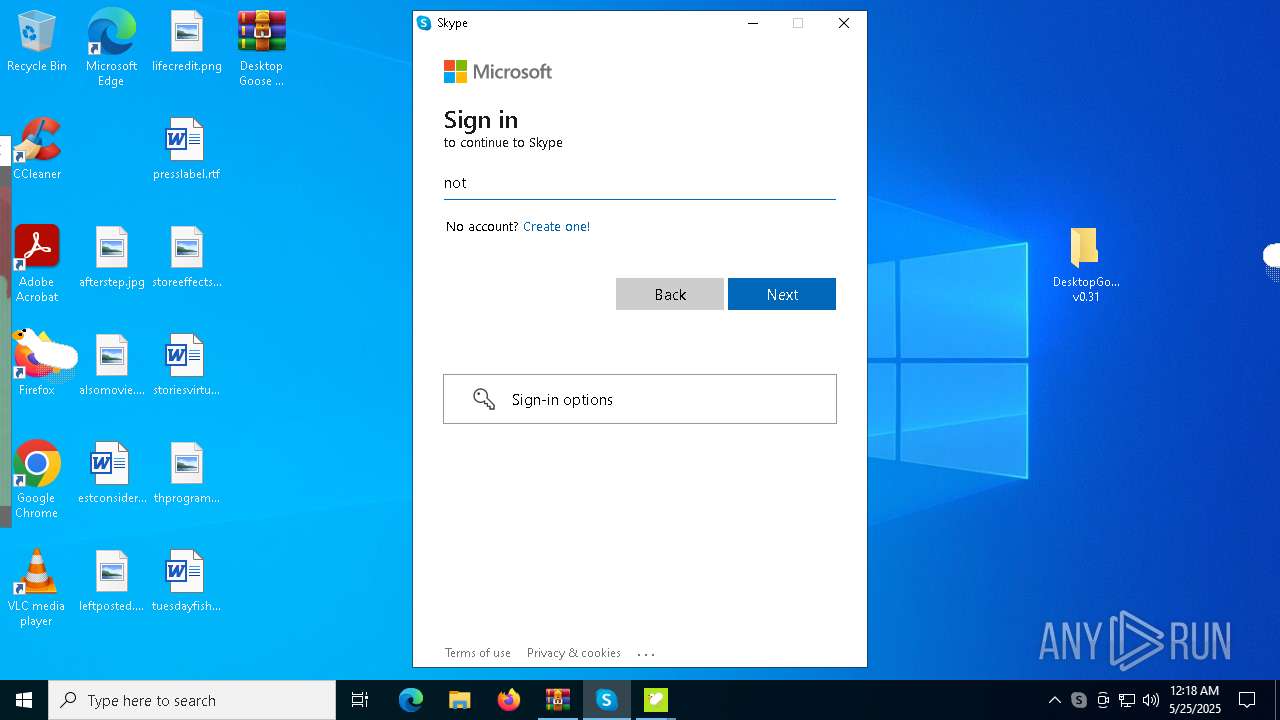Image resolution: width=1280 pixels, height=720 pixels.
Task: Select Desktop Goose archive on desktop
Action: pos(261,48)
